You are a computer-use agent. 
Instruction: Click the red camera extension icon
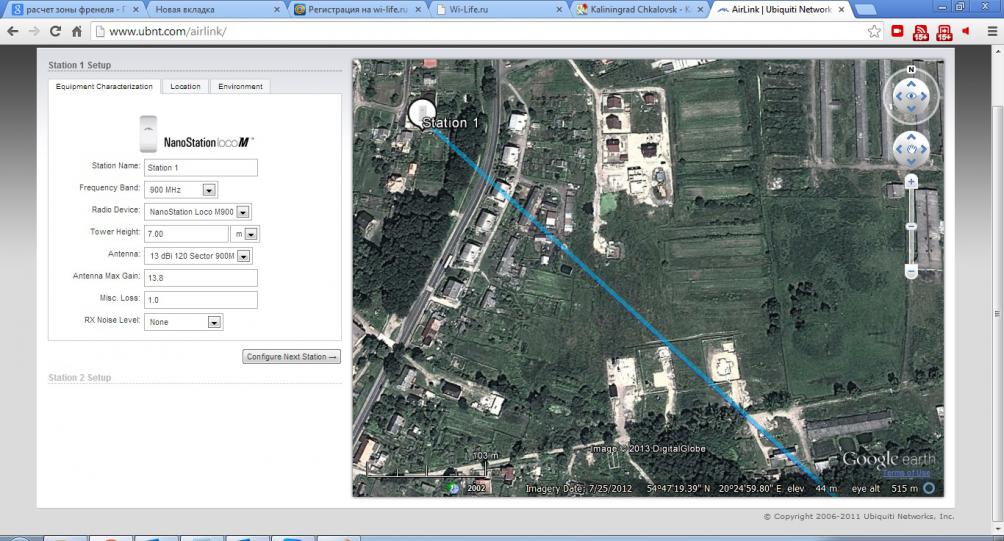click(897, 31)
